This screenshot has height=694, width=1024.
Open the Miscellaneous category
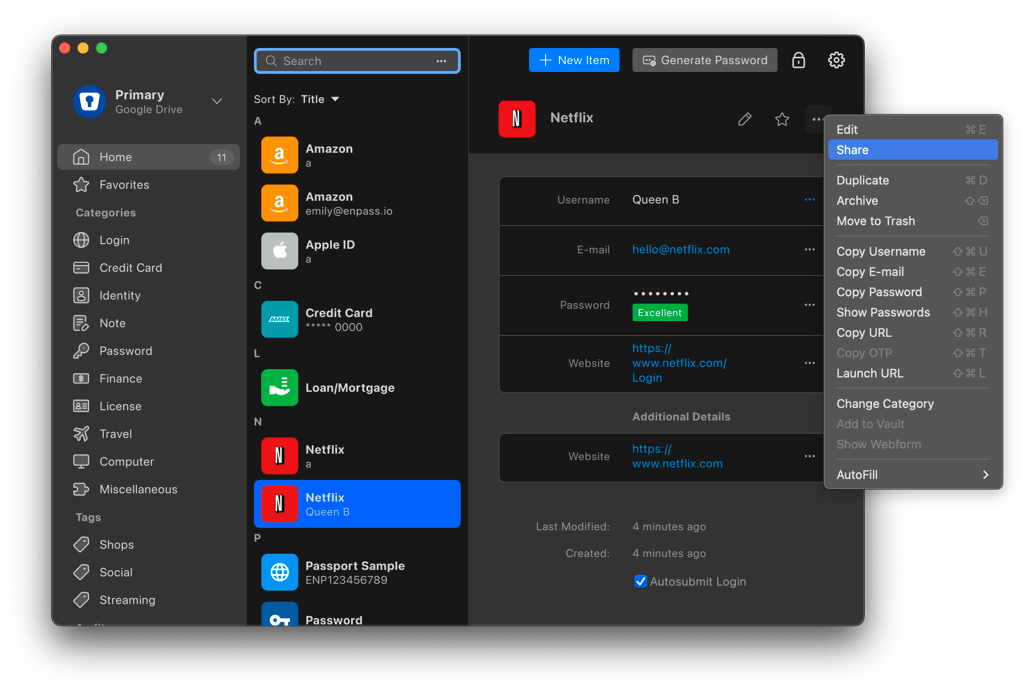tap(149, 489)
